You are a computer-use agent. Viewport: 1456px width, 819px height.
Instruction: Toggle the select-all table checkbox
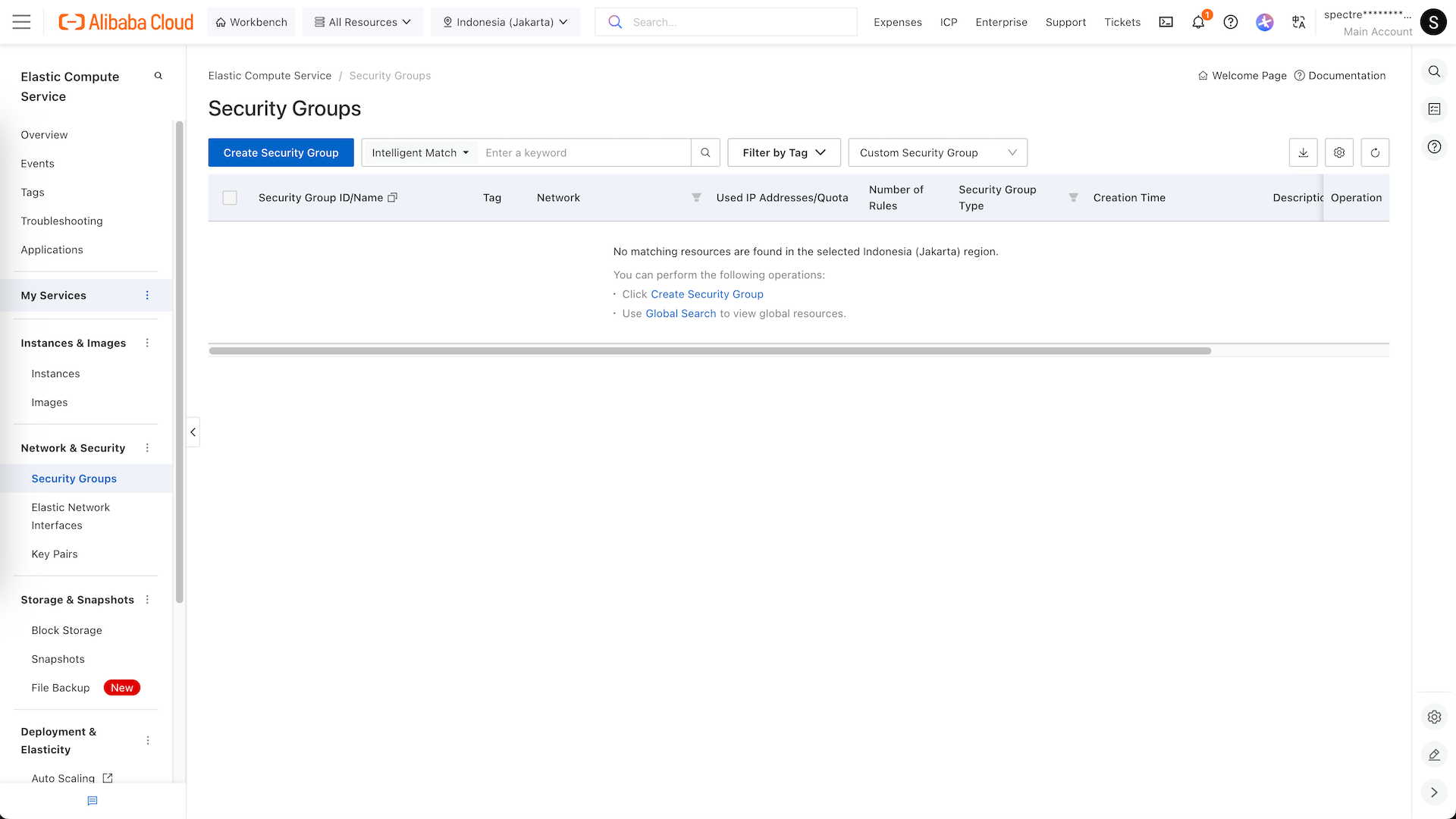(230, 198)
